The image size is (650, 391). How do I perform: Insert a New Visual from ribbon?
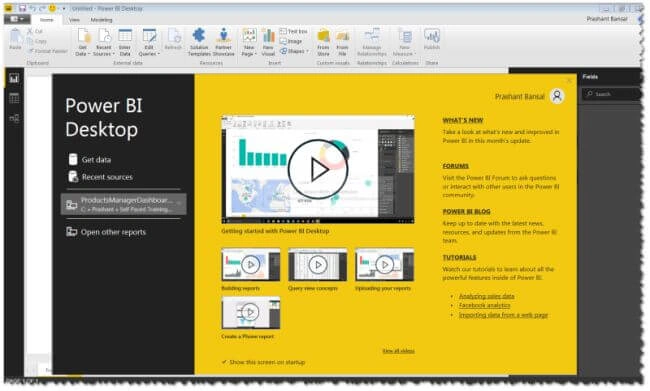pos(268,42)
